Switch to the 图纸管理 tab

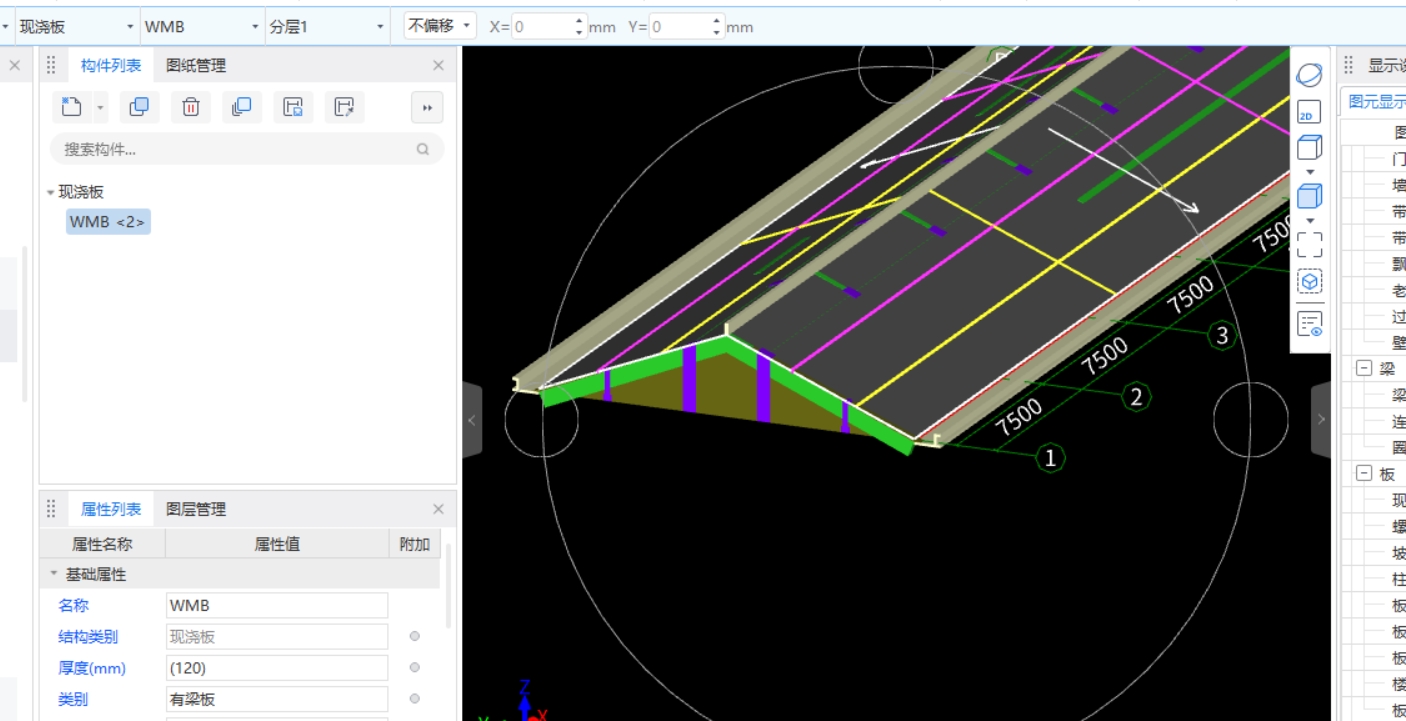(196, 66)
